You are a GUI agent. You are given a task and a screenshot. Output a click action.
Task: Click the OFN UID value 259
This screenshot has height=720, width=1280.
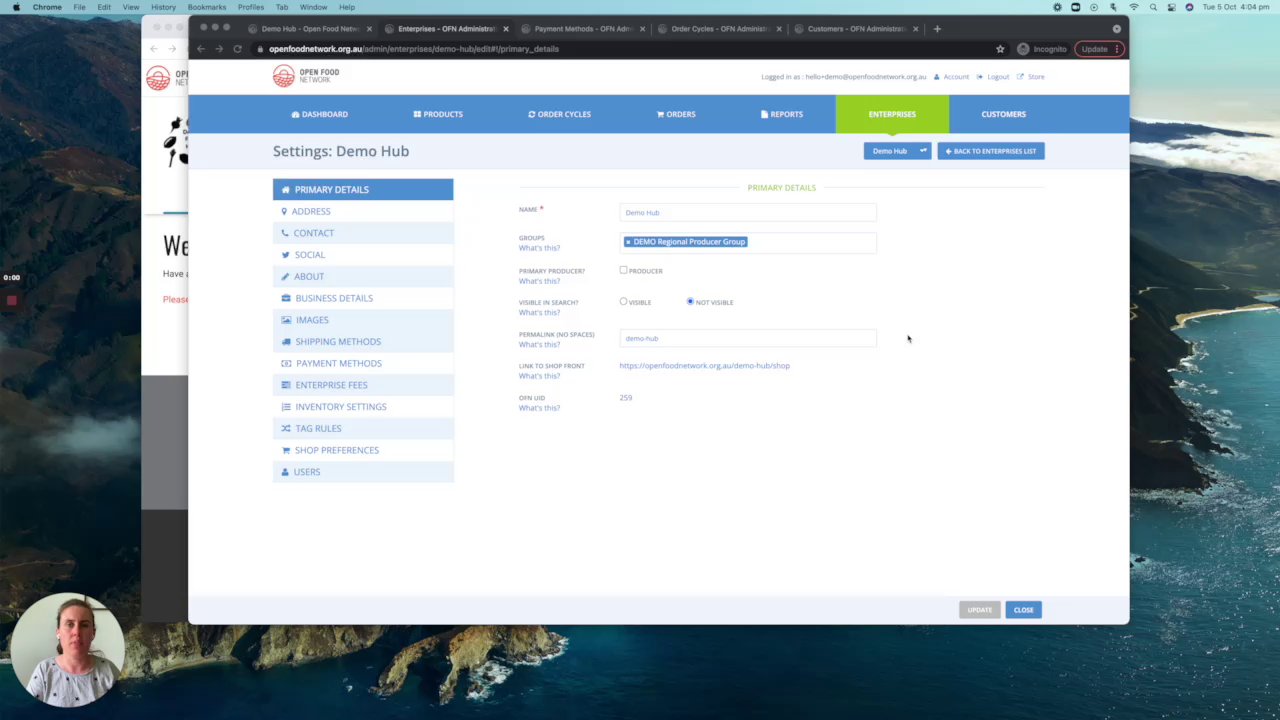click(x=626, y=398)
